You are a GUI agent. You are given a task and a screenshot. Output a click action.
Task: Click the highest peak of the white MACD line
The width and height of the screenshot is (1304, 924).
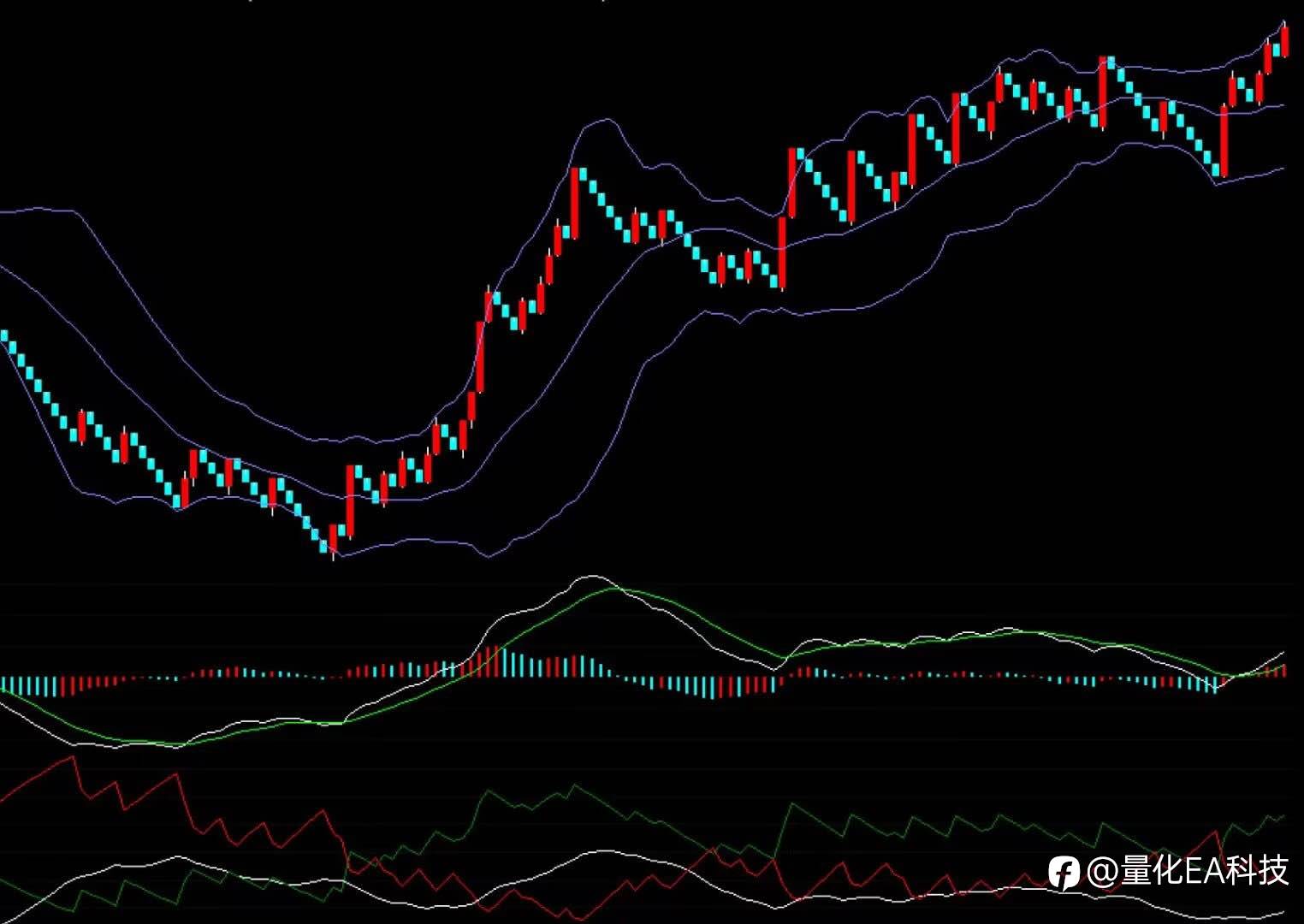(592, 577)
